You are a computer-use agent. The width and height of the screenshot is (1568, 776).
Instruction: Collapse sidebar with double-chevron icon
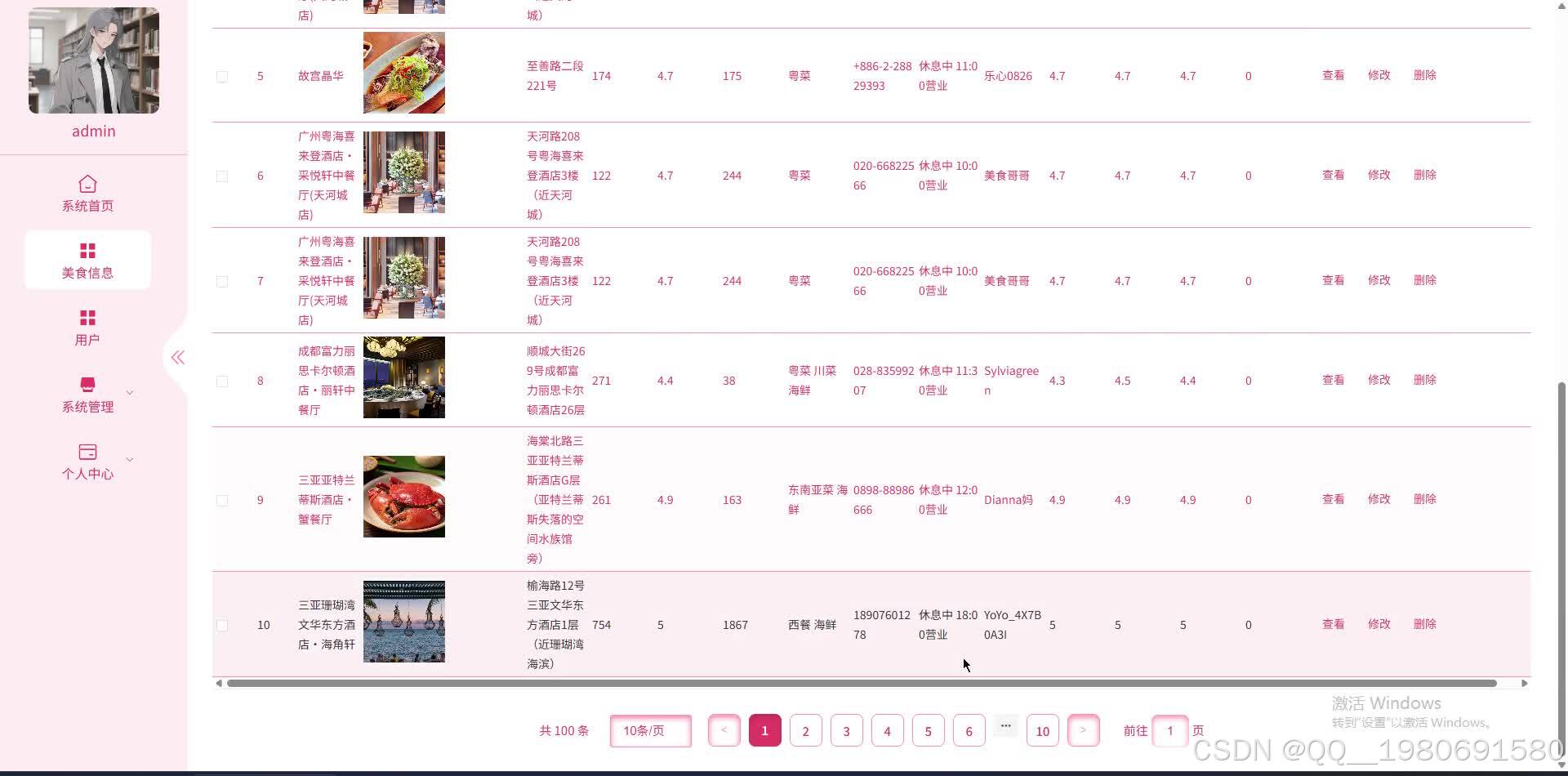[x=177, y=357]
